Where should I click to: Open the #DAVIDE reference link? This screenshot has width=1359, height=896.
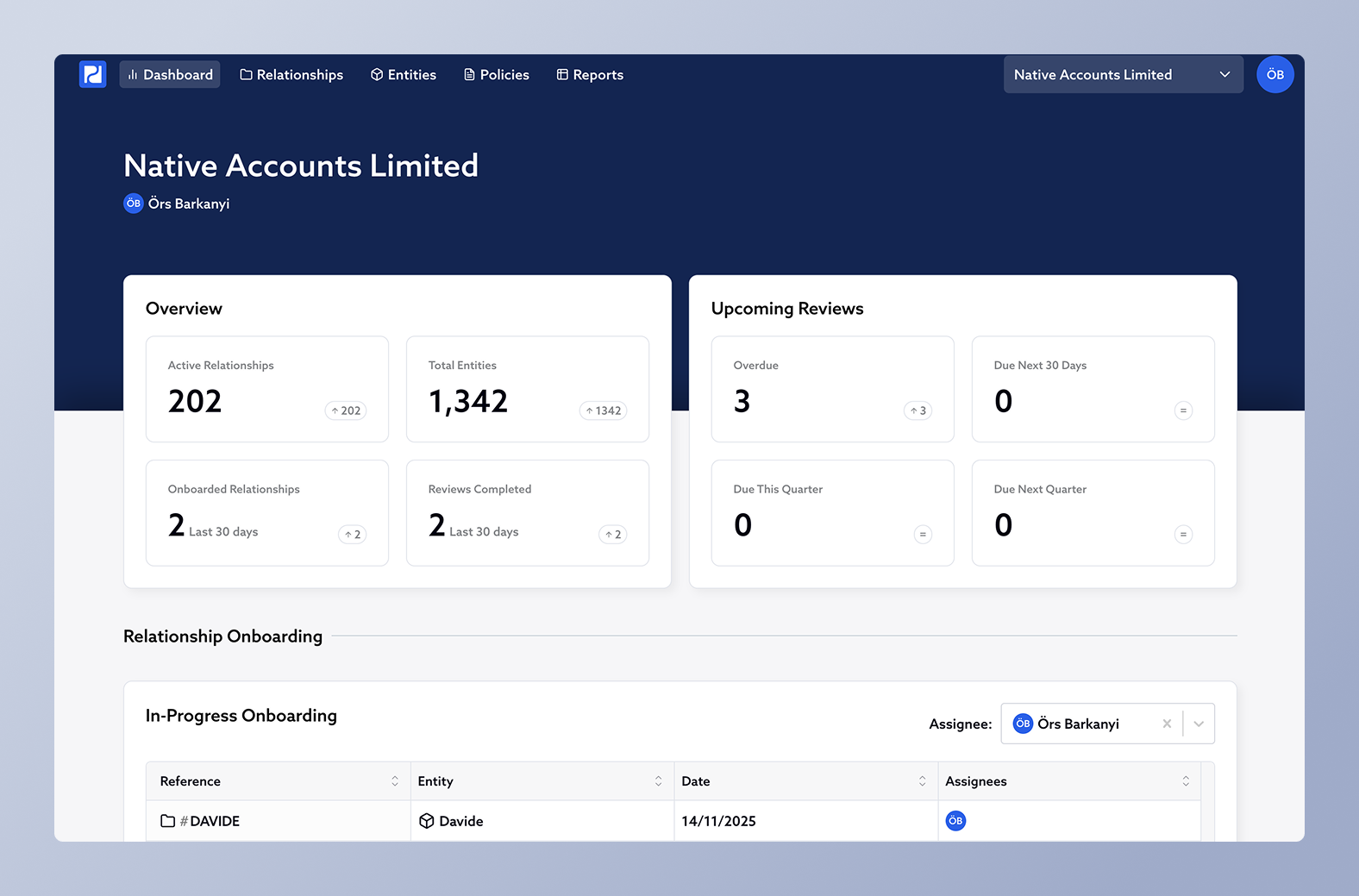click(214, 821)
